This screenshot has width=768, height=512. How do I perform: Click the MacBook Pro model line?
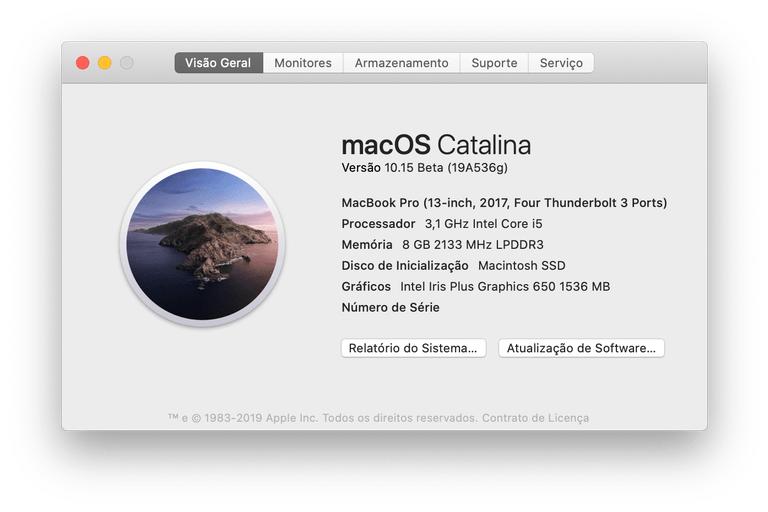(x=504, y=203)
